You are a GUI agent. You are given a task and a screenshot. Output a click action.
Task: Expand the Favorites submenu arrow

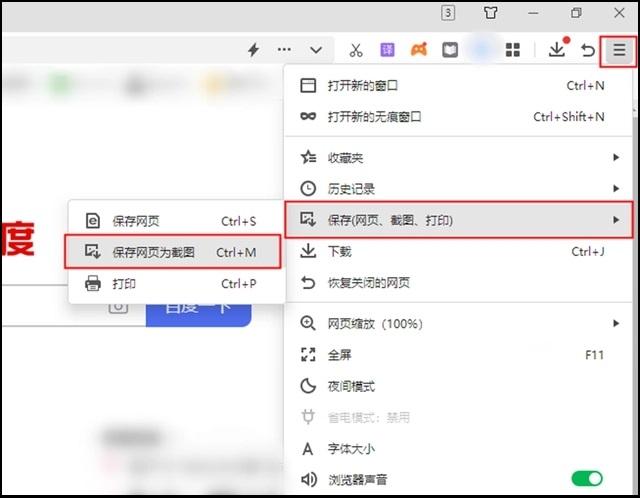tap(616, 158)
